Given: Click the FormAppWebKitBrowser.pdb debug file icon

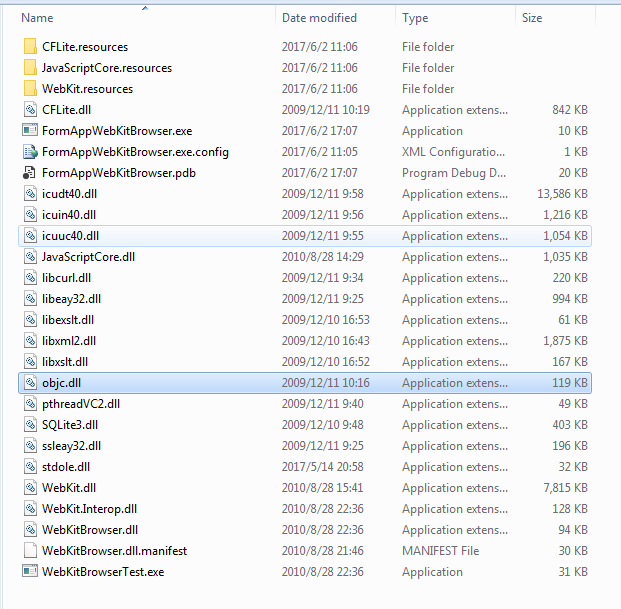Looking at the screenshot, I should click(29, 173).
